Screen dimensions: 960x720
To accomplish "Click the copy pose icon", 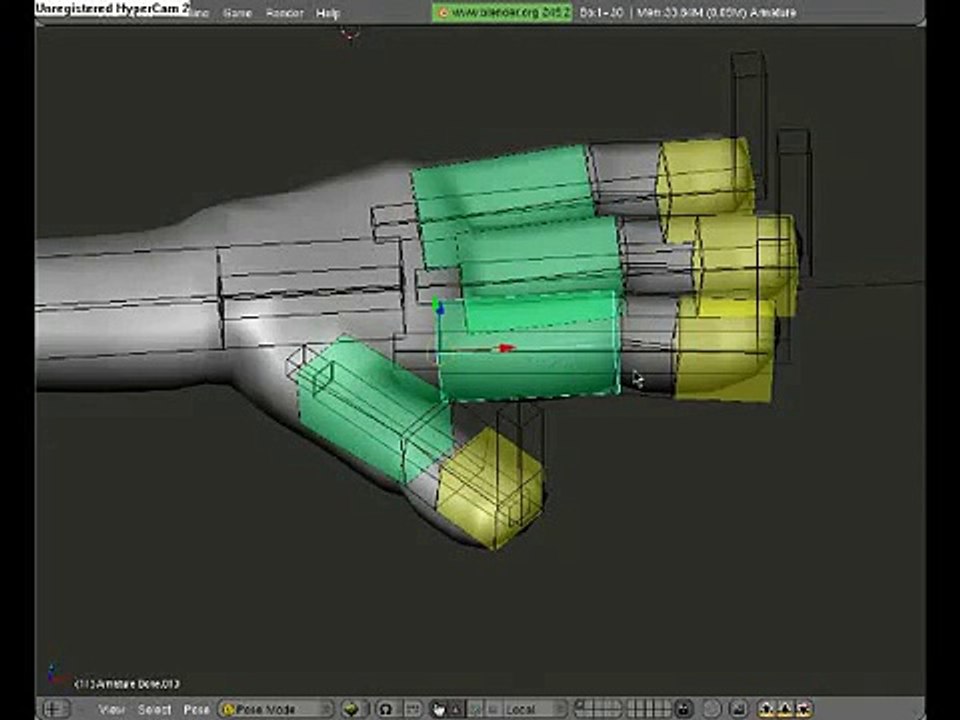I will [766, 709].
